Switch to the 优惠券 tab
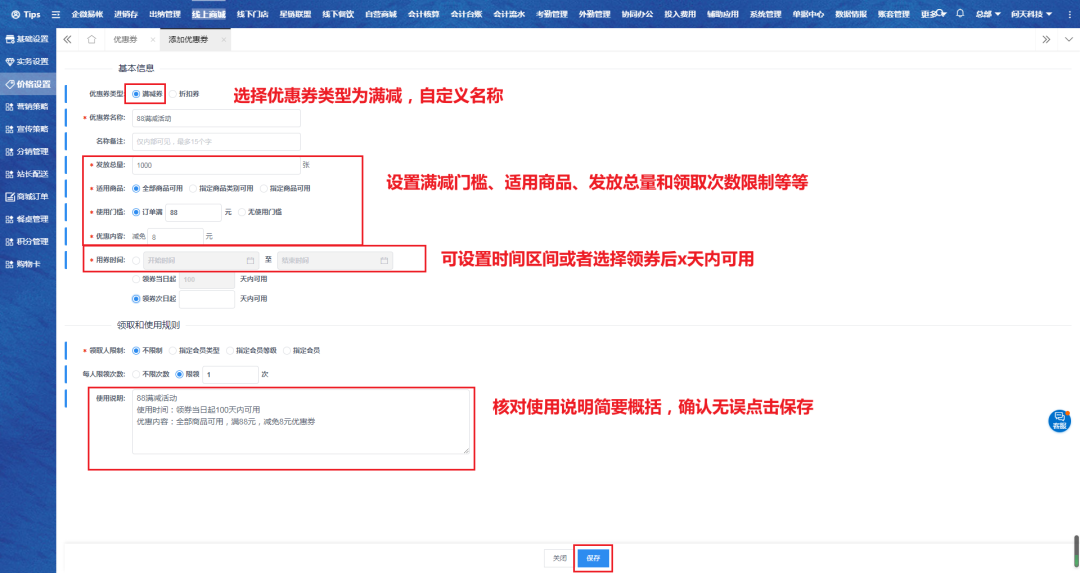This screenshot has width=1080, height=573. tap(125, 39)
